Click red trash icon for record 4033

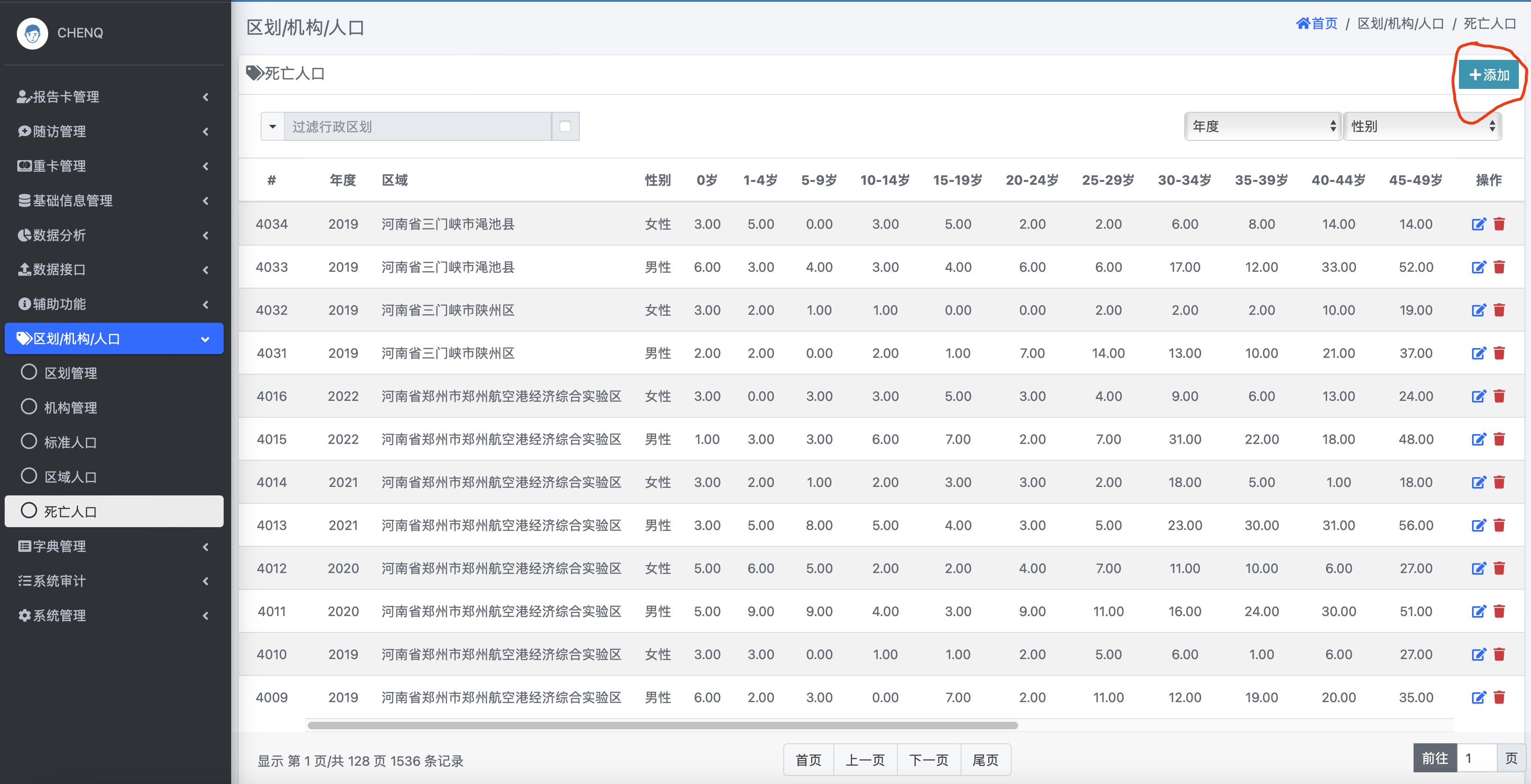(x=1499, y=268)
